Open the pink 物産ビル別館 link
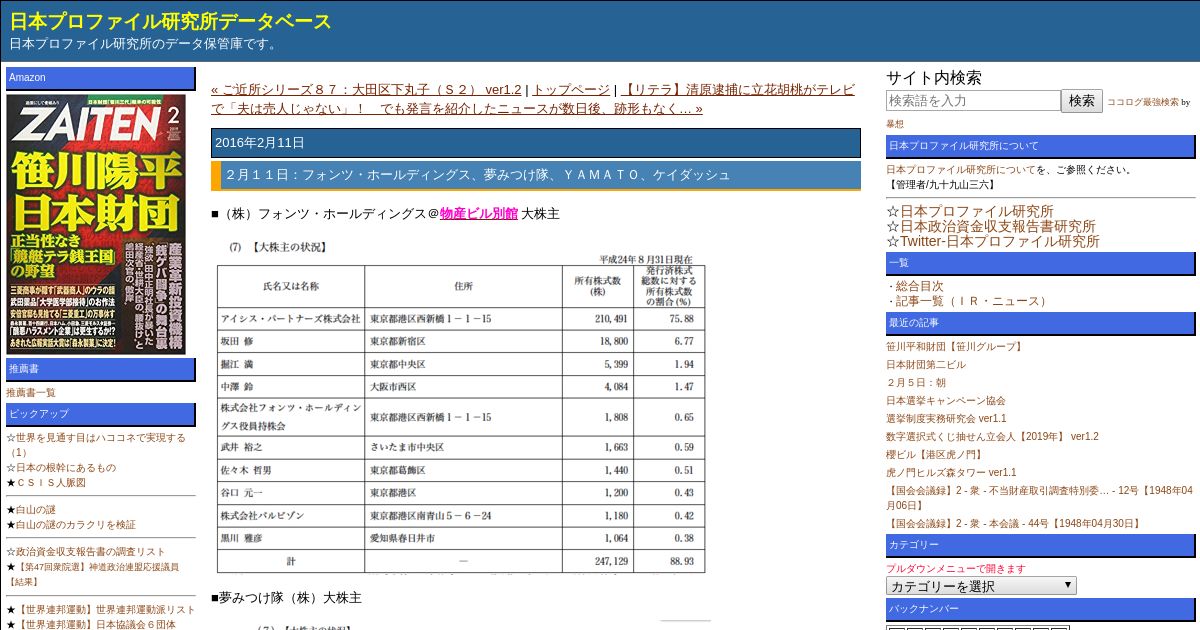 pos(479,213)
